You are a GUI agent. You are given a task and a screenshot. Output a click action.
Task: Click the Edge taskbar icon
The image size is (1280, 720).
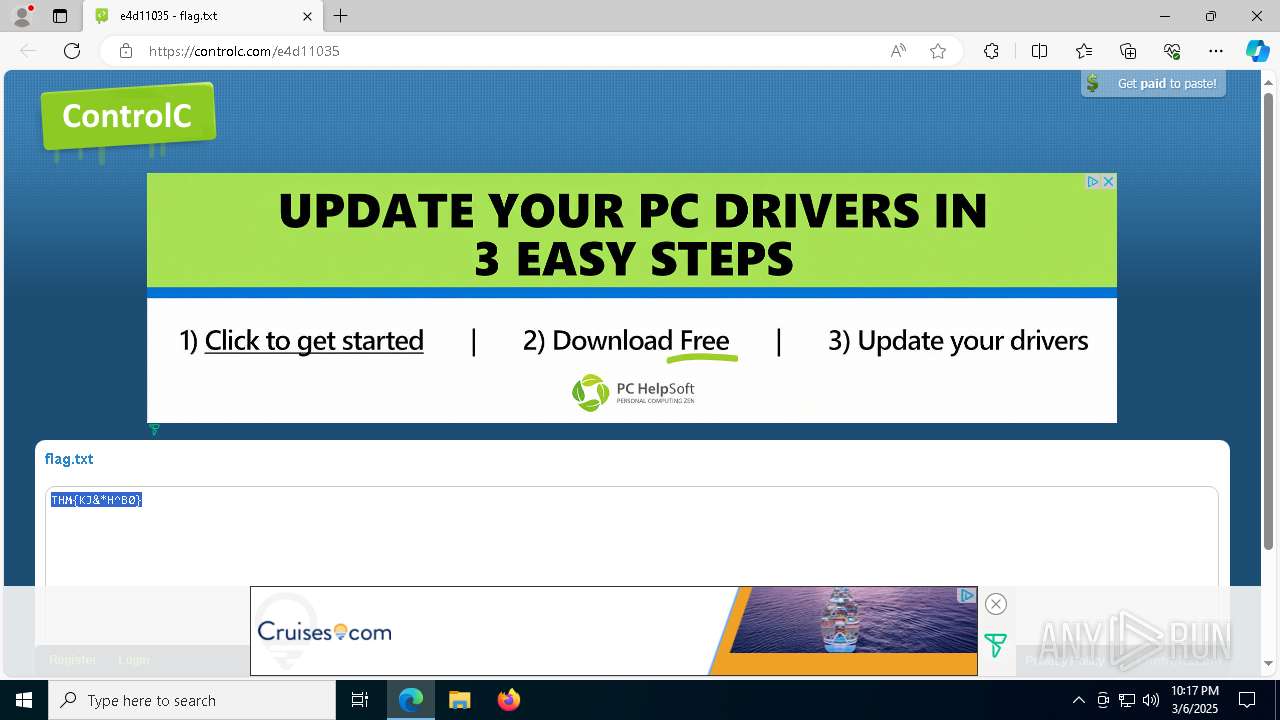411,700
